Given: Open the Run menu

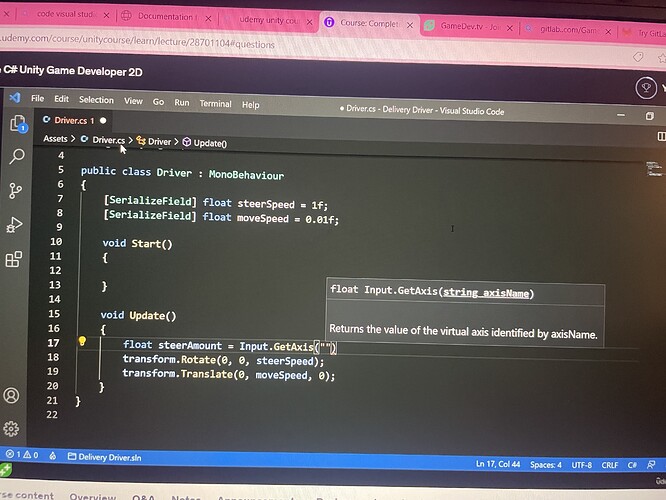Looking at the screenshot, I should pyautogui.click(x=181, y=103).
